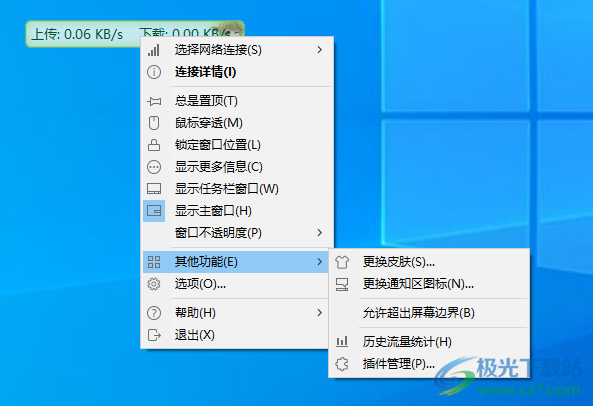
Task: Open 选择网络连接(S) submenu
Action: pyautogui.click(x=237, y=50)
